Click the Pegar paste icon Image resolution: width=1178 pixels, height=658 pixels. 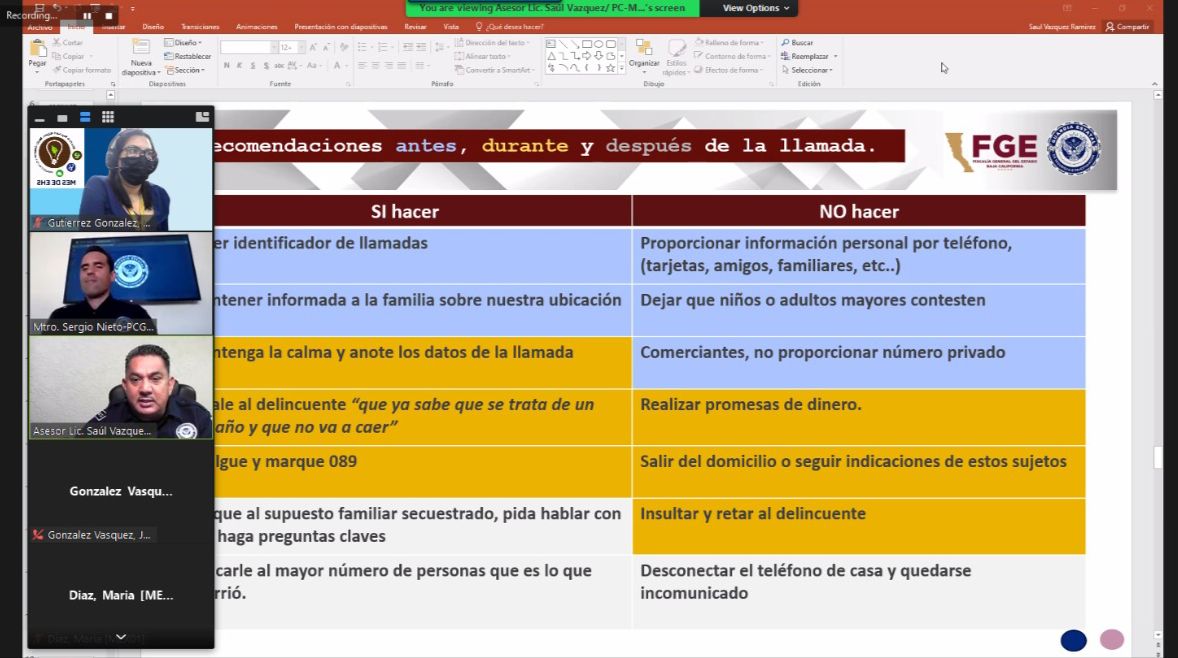click(37, 51)
